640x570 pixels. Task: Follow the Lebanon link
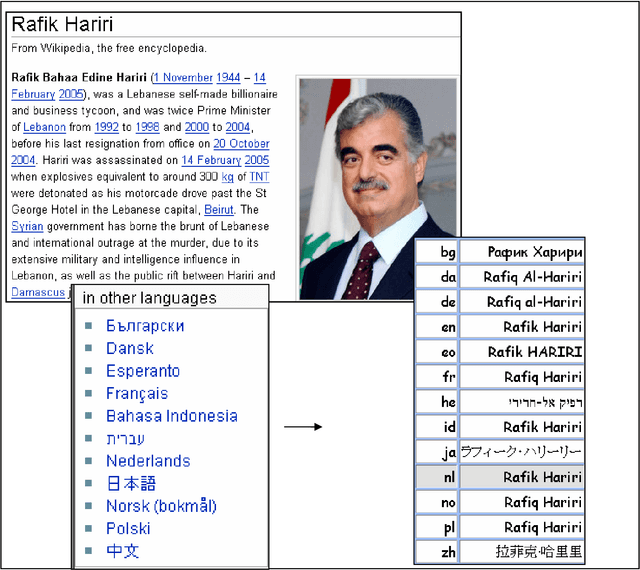tap(44, 127)
